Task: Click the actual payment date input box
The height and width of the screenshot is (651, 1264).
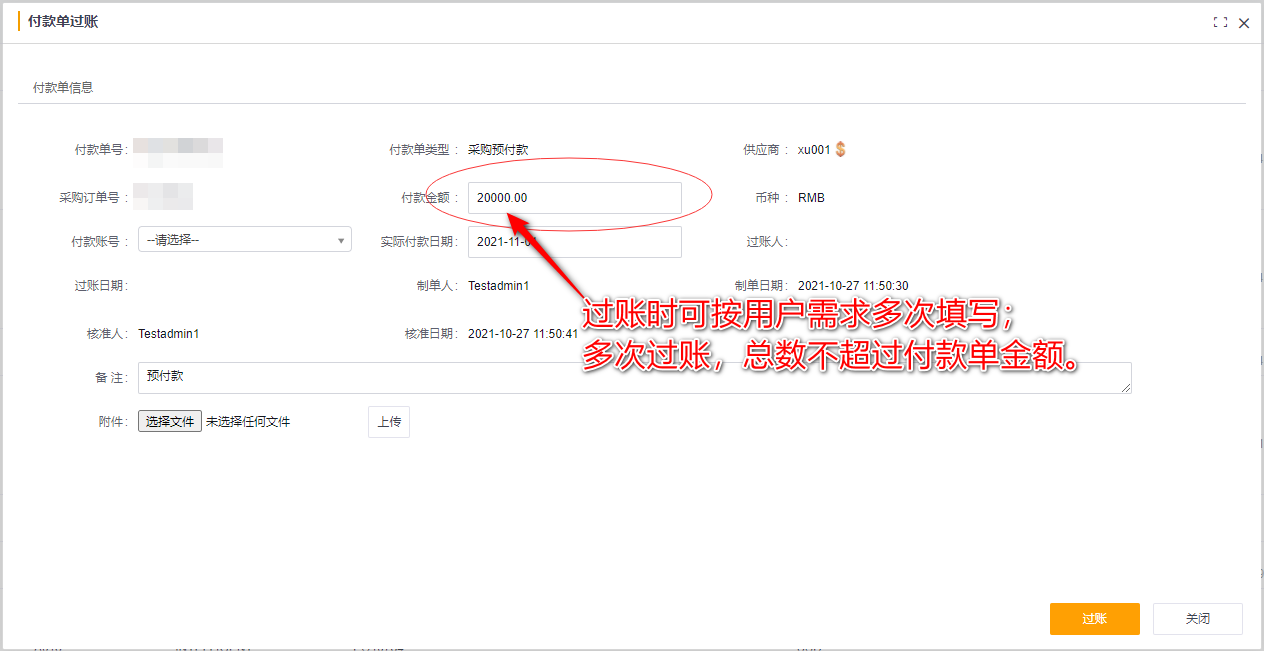Action: pos(575,241)
